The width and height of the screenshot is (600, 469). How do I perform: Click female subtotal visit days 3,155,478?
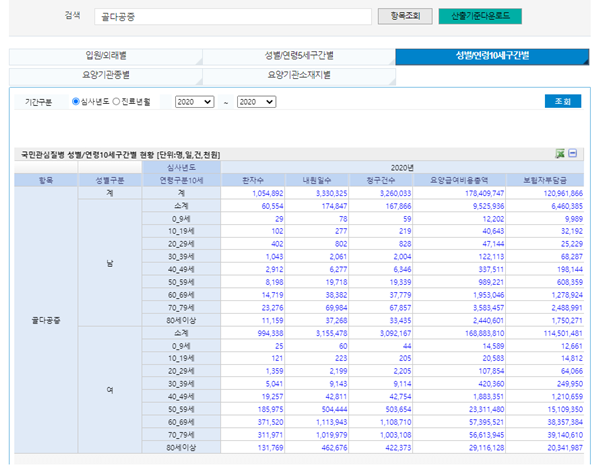[x=331, y=333]
